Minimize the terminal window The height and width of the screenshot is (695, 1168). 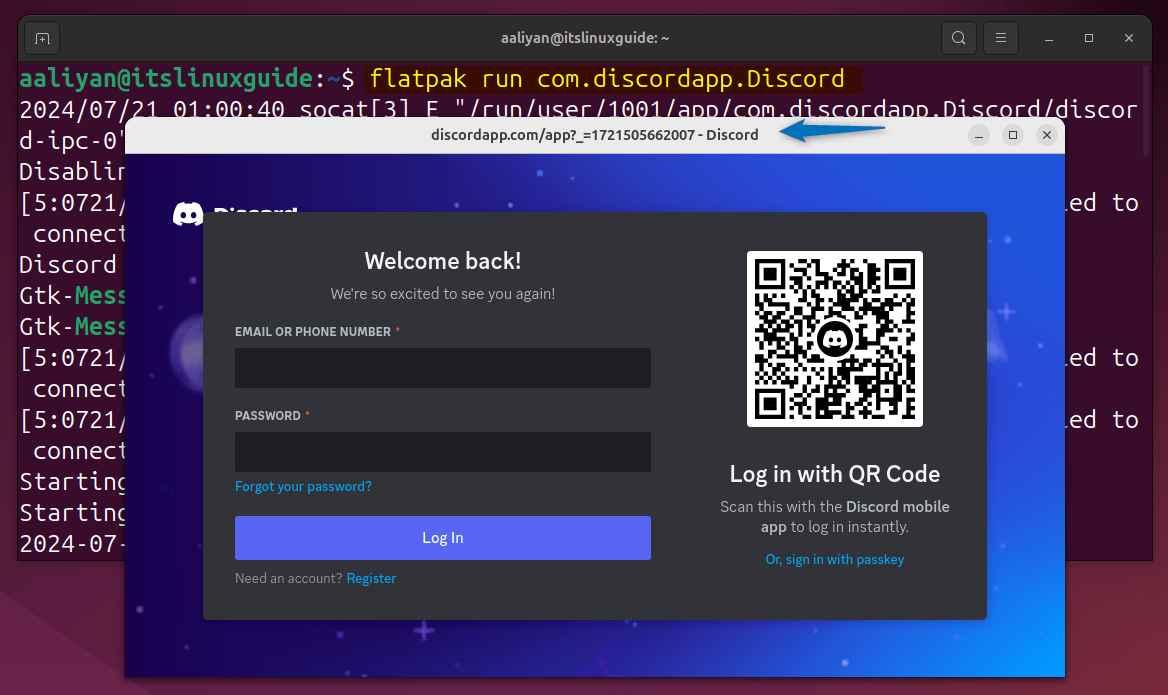point(1047,37)
